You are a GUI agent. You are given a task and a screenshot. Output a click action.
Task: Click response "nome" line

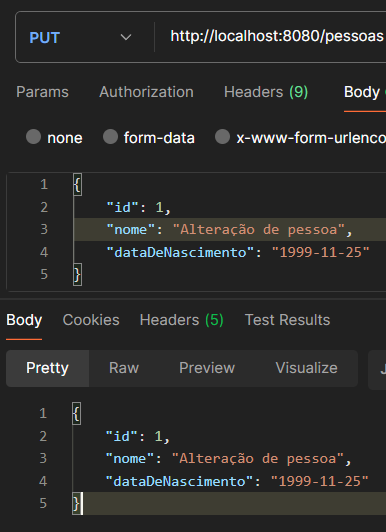(x=228, y=458)
